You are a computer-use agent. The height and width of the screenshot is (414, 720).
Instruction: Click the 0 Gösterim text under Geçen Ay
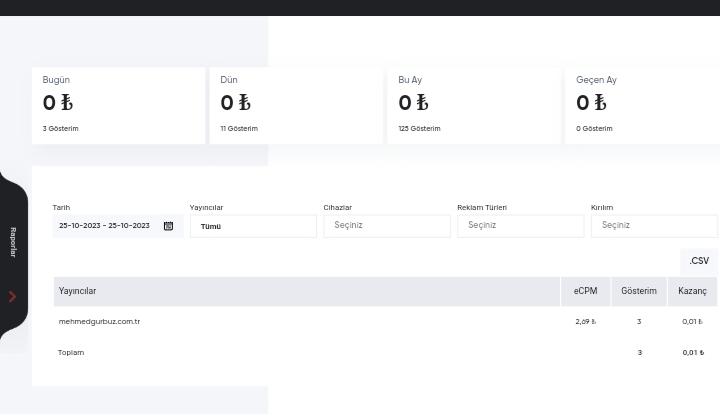(594, 129)
